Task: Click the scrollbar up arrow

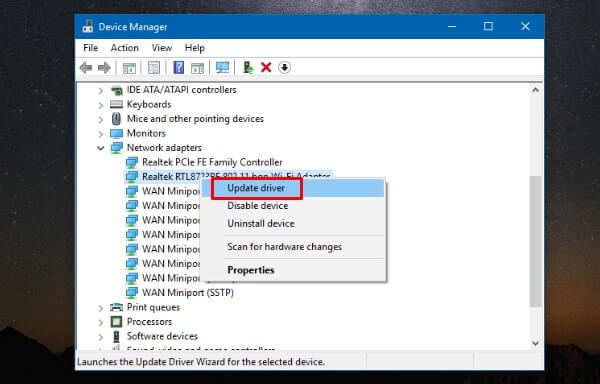Action: [x=535, y=90]
